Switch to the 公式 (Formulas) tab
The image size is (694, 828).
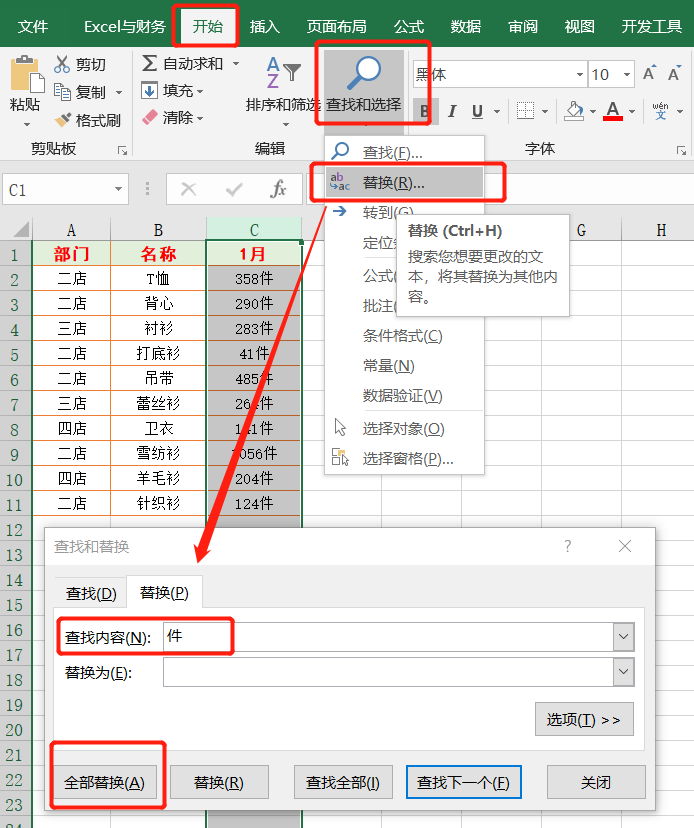409,26
